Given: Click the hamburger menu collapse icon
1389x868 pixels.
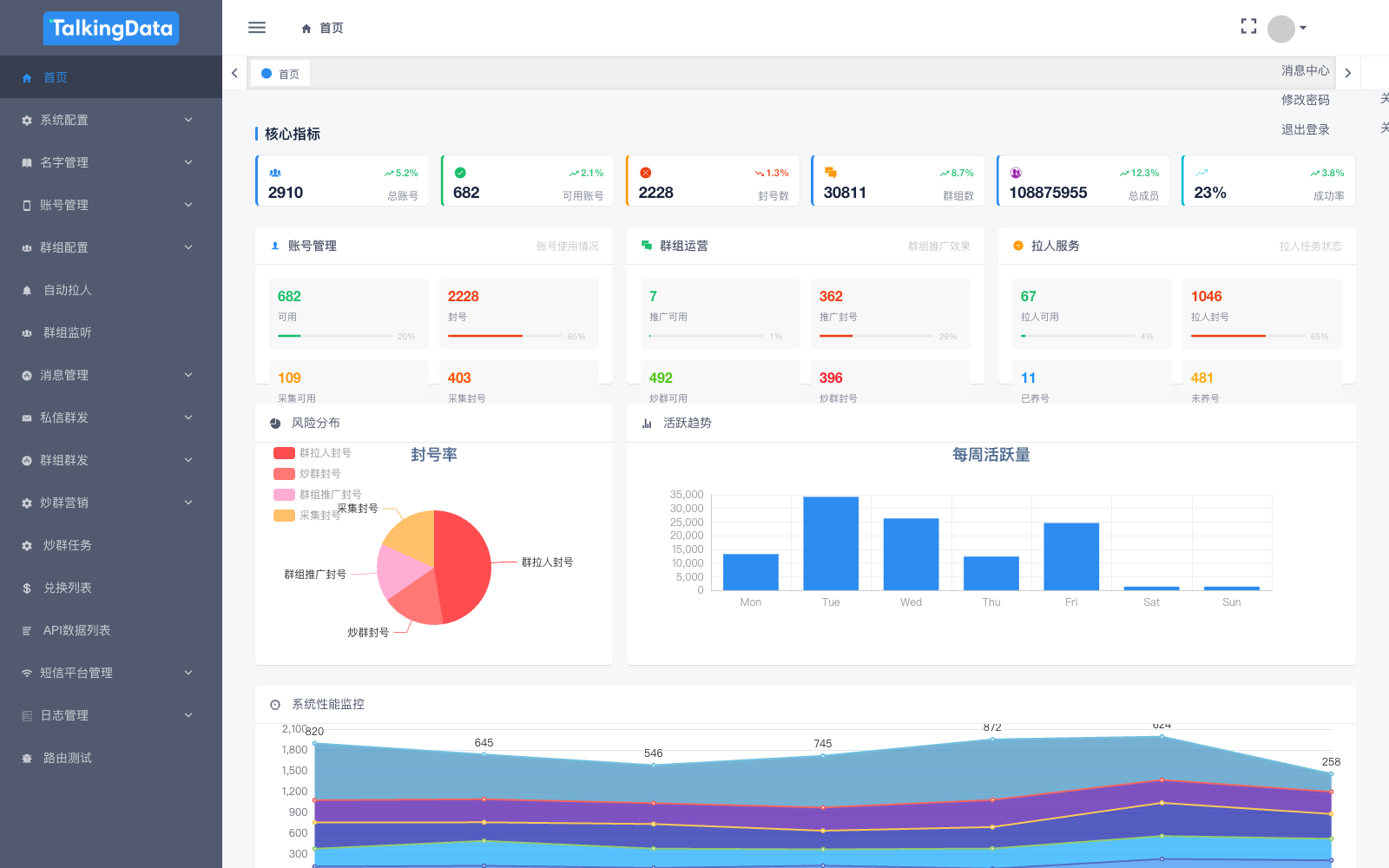Looking at the screenshot, I should [x=257, y=28].
